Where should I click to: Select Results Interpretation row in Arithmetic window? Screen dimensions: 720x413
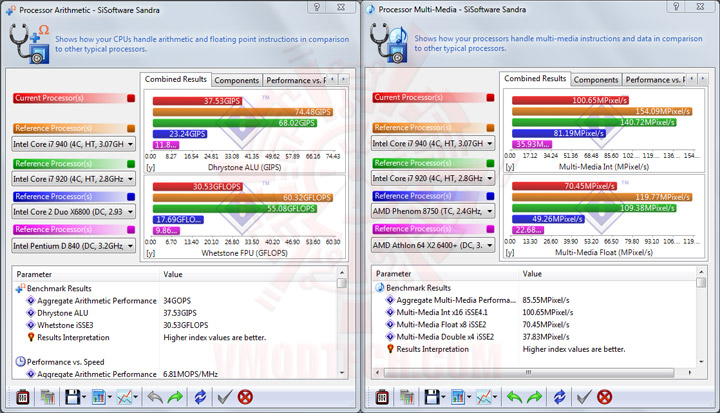coord(174,338)
